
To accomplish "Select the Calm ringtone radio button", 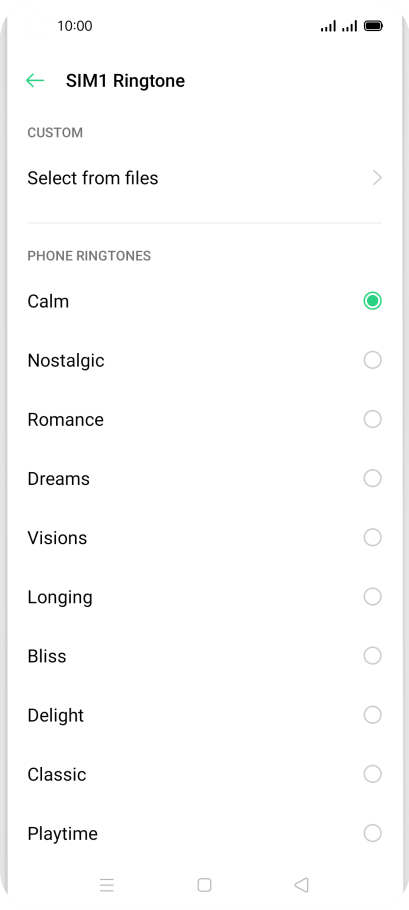I will (372, 301).
